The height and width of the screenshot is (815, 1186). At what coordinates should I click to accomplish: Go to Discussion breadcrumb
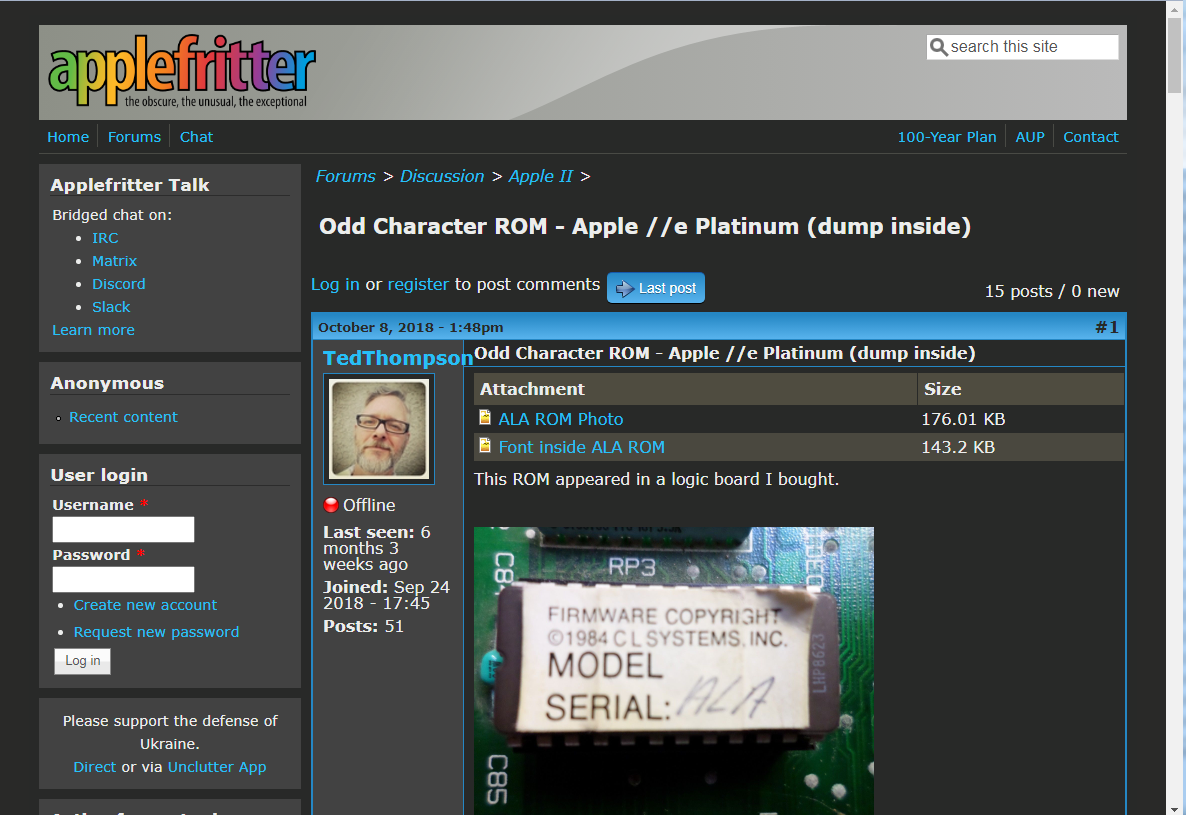tap(442, 176)
